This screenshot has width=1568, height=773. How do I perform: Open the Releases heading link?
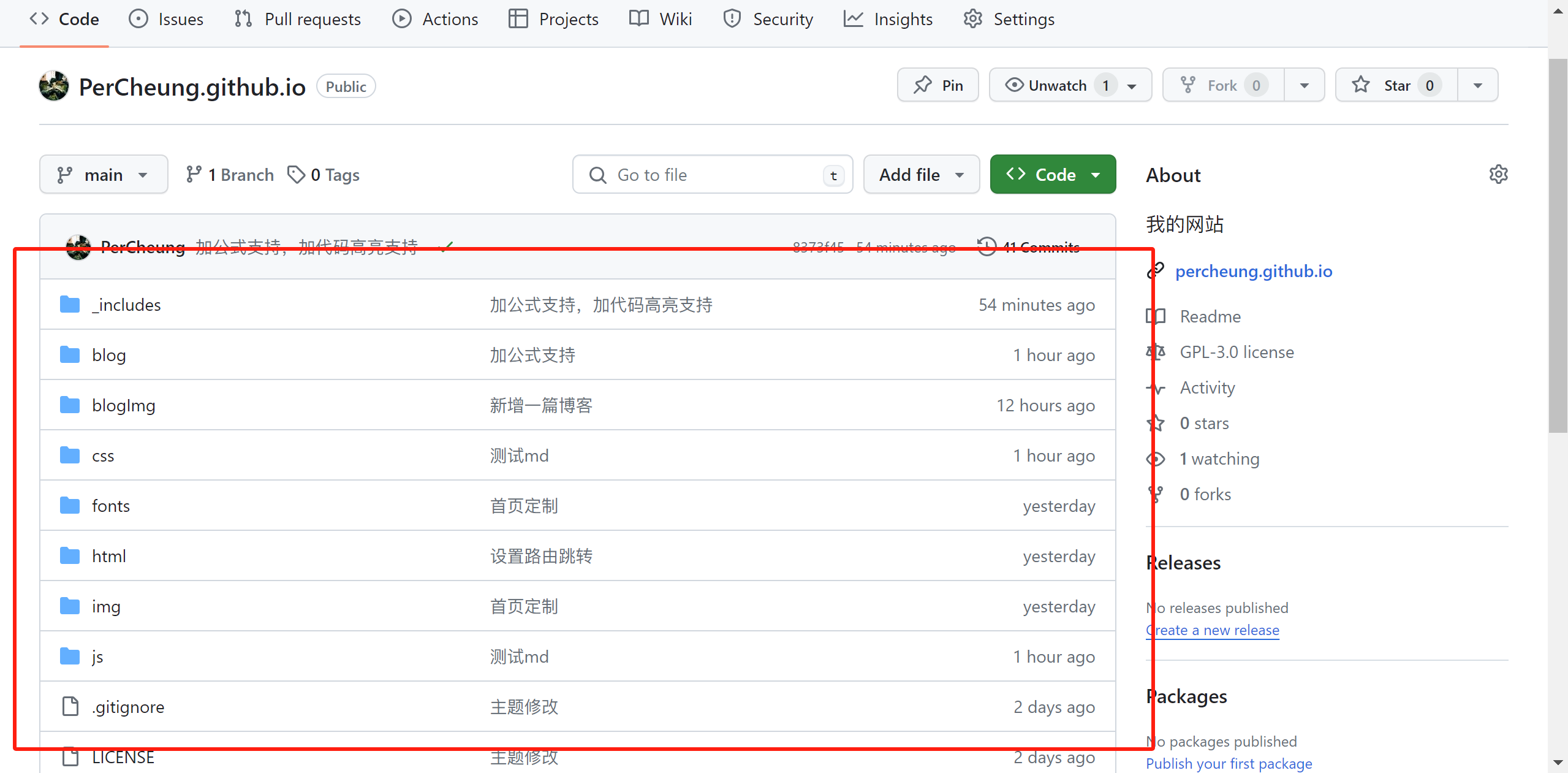click(x=1183, y=563)
